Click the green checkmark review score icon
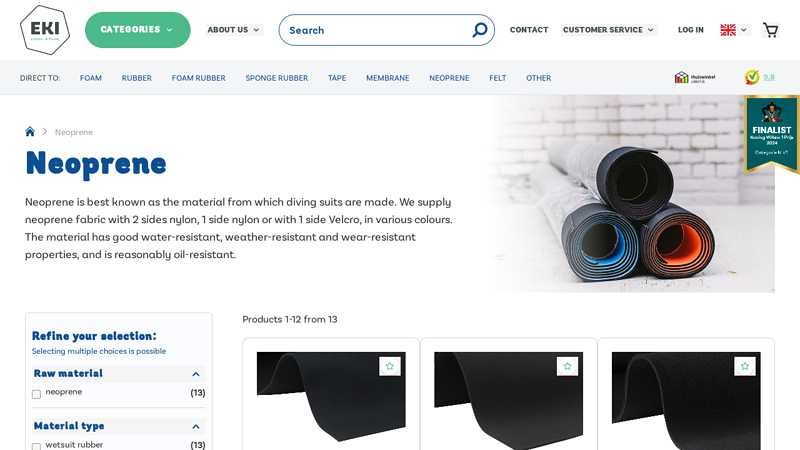Viewport: 800px width, 450px height. tap(752, 78)
